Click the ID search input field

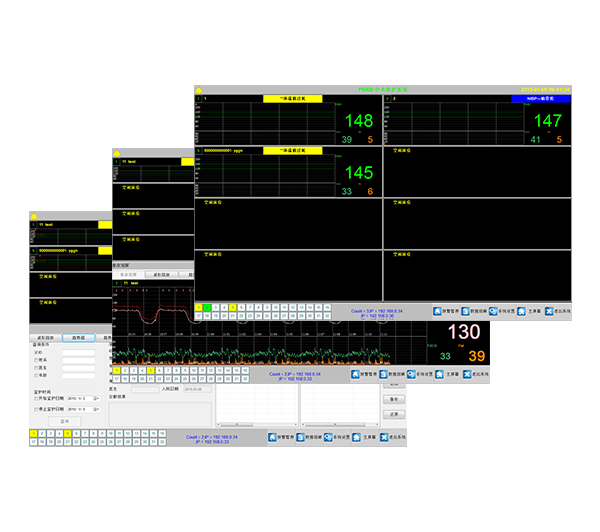tap(78, 353)
